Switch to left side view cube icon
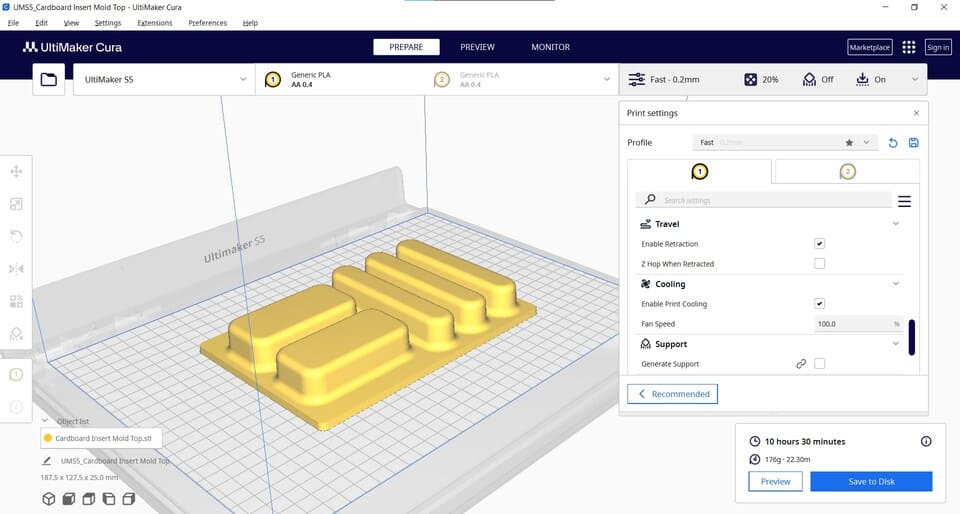Screen dimensions: 960x514 click(x=109, y=499)
